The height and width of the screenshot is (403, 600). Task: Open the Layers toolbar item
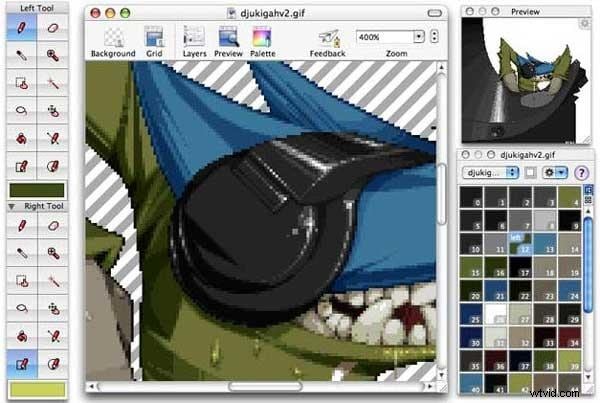tap(194, 42)
